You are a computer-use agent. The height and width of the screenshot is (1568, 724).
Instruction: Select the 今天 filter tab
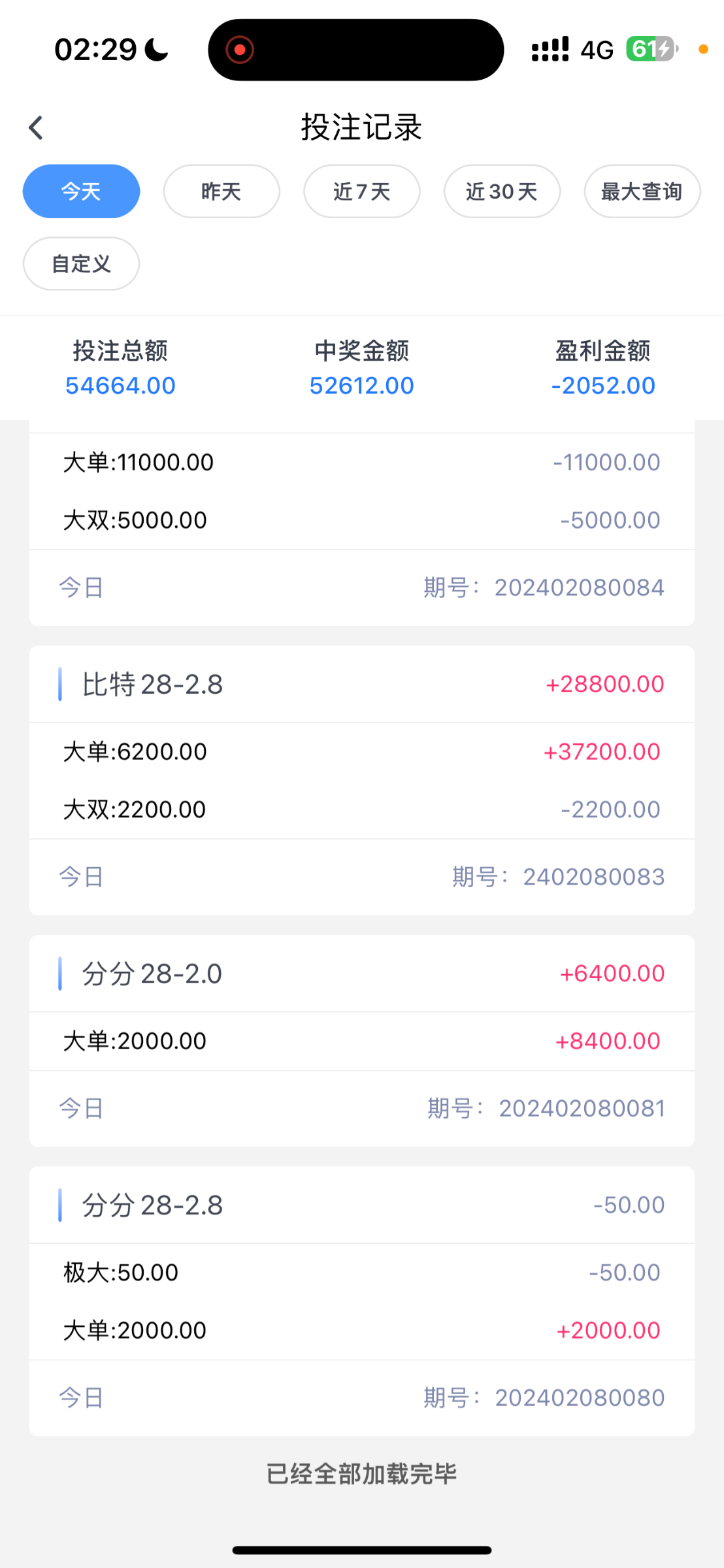(81, 191)
